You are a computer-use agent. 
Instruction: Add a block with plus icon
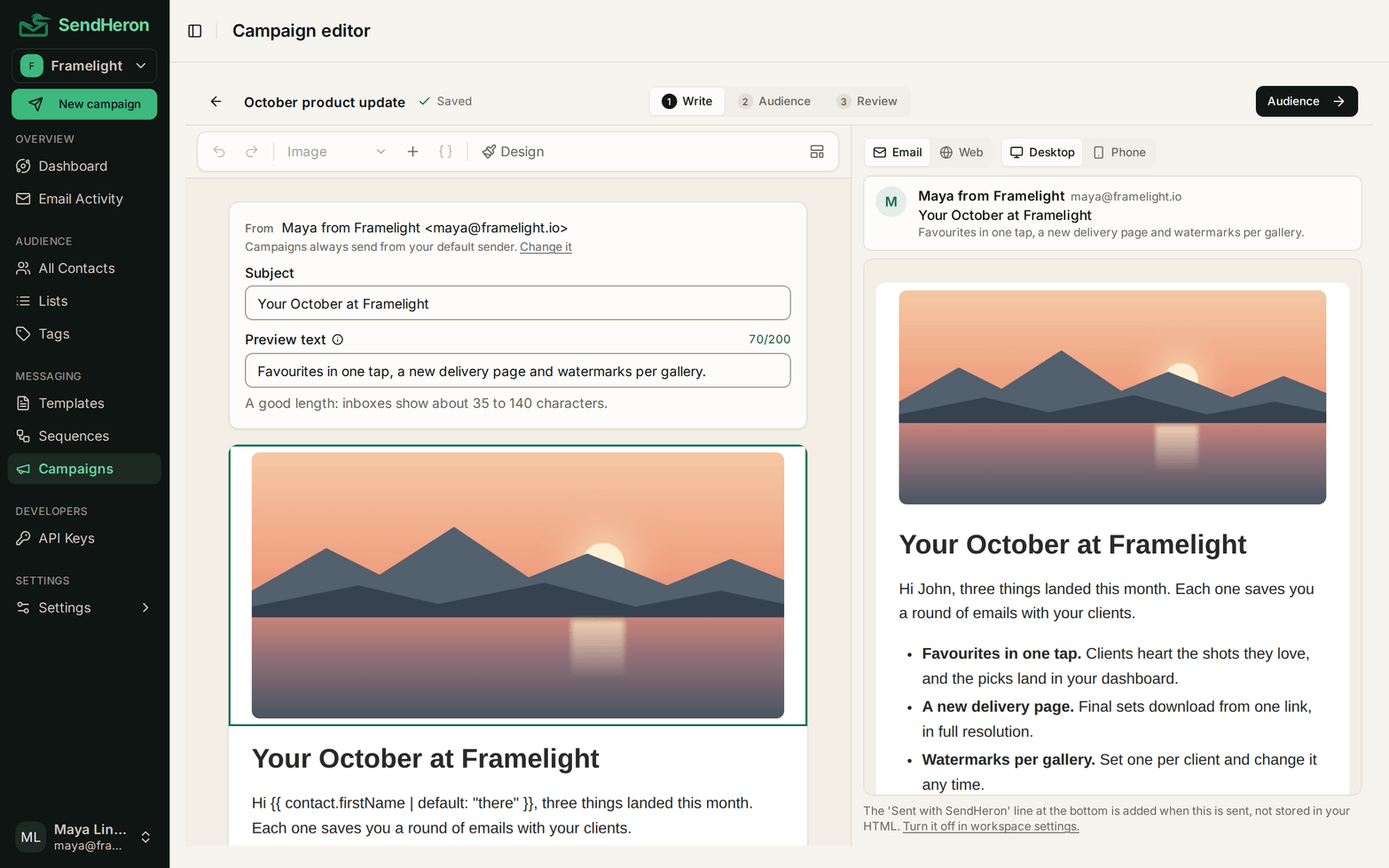[x=412, y=152]
